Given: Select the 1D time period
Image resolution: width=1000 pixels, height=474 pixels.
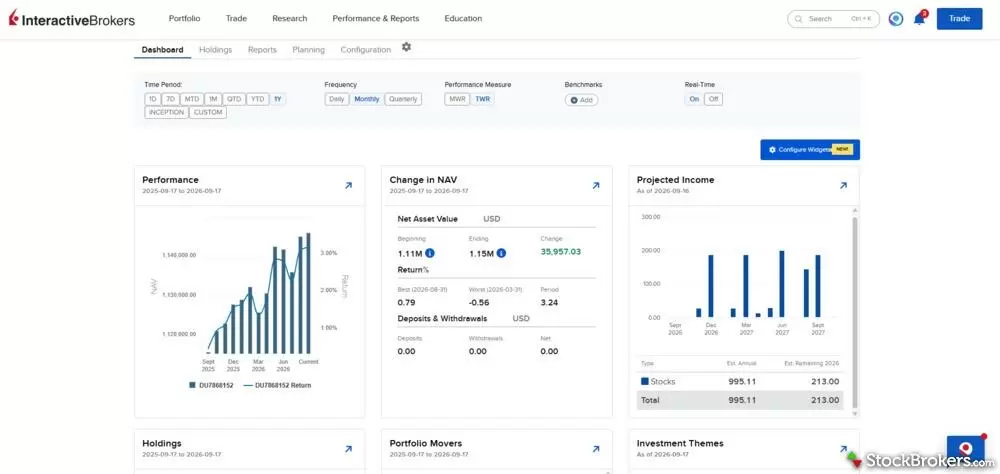Looking at the screenshot, I should click(x=152, y=99).
